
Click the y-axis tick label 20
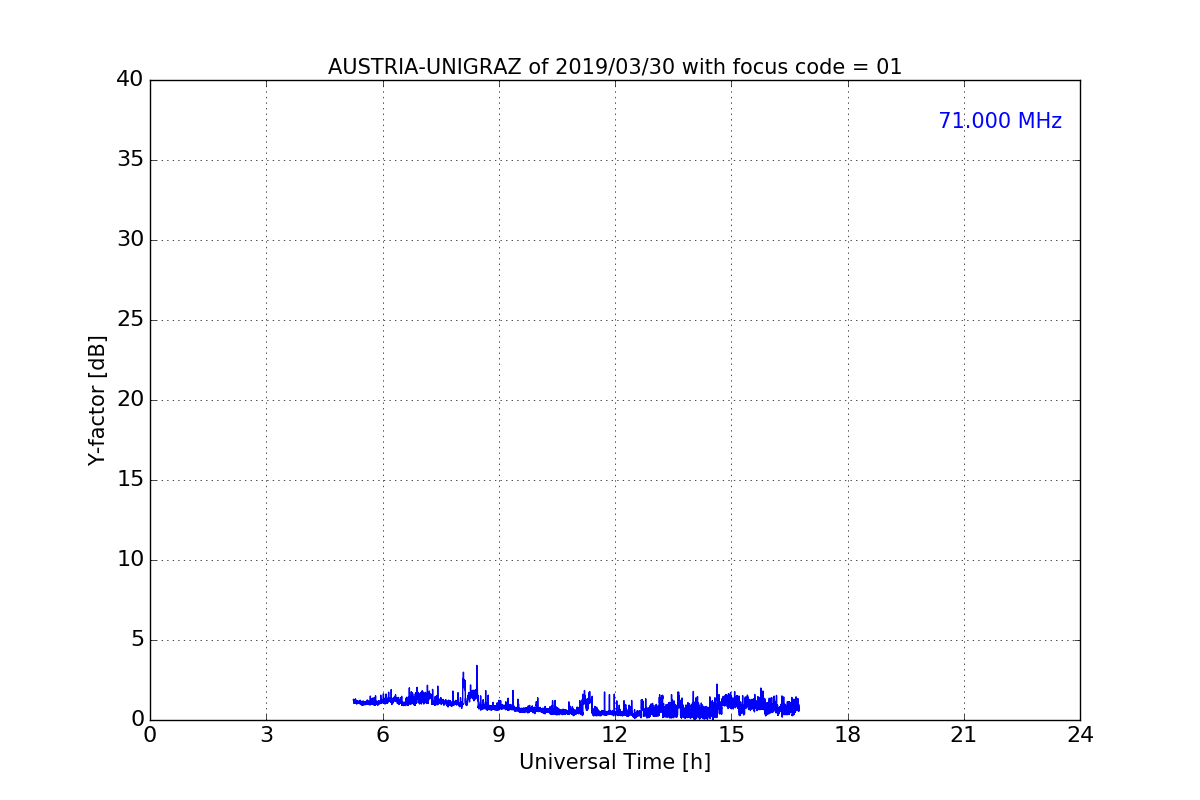(x=130, y=399)
